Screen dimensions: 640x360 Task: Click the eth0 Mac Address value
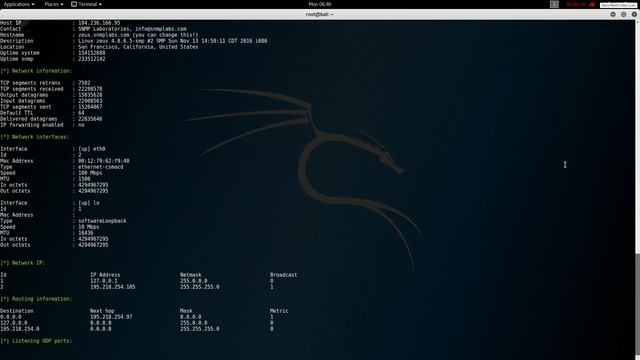pyautogui.click(x=104, y=161)
